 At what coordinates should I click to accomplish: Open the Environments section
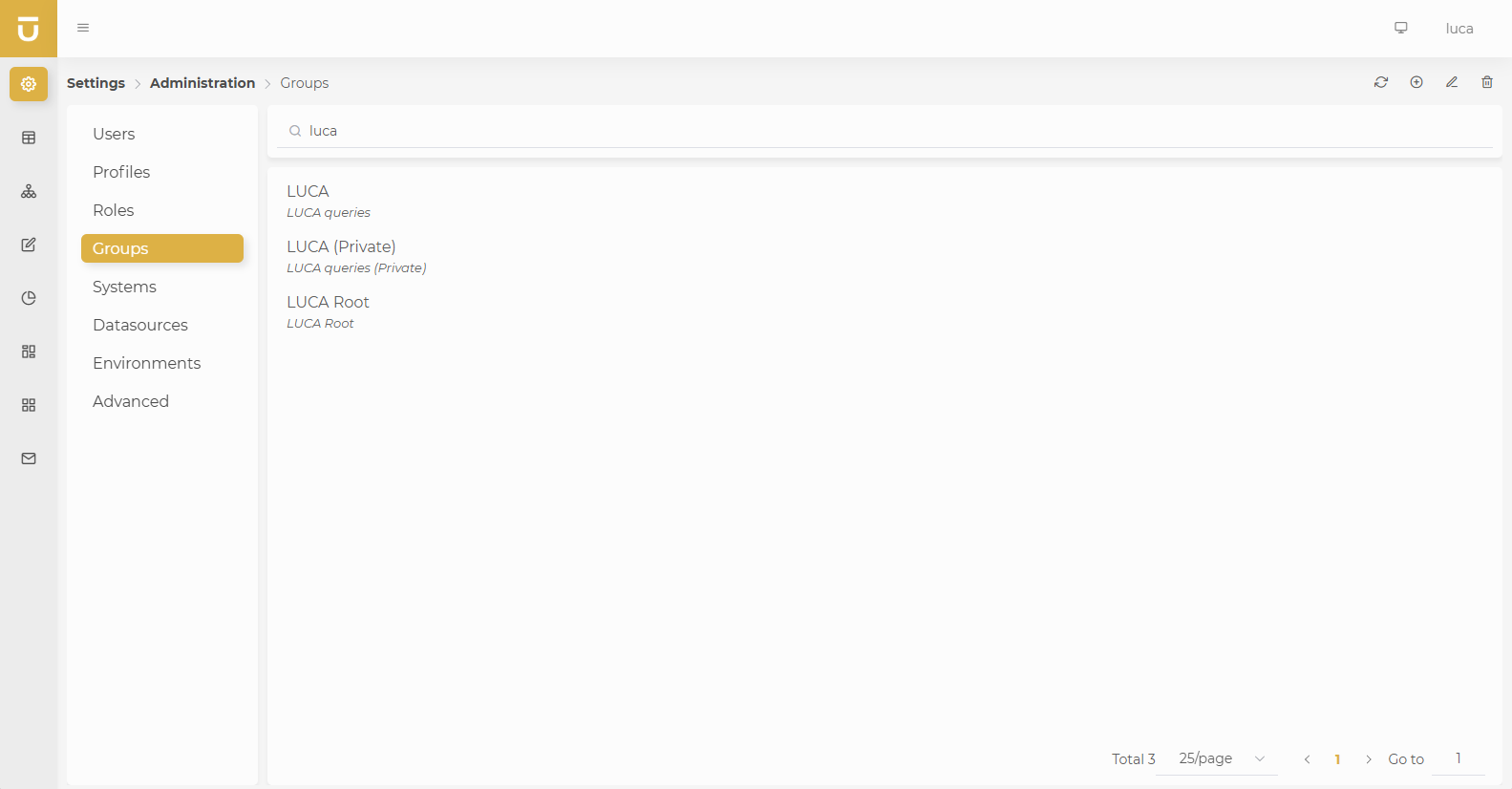tap(147, 363)
